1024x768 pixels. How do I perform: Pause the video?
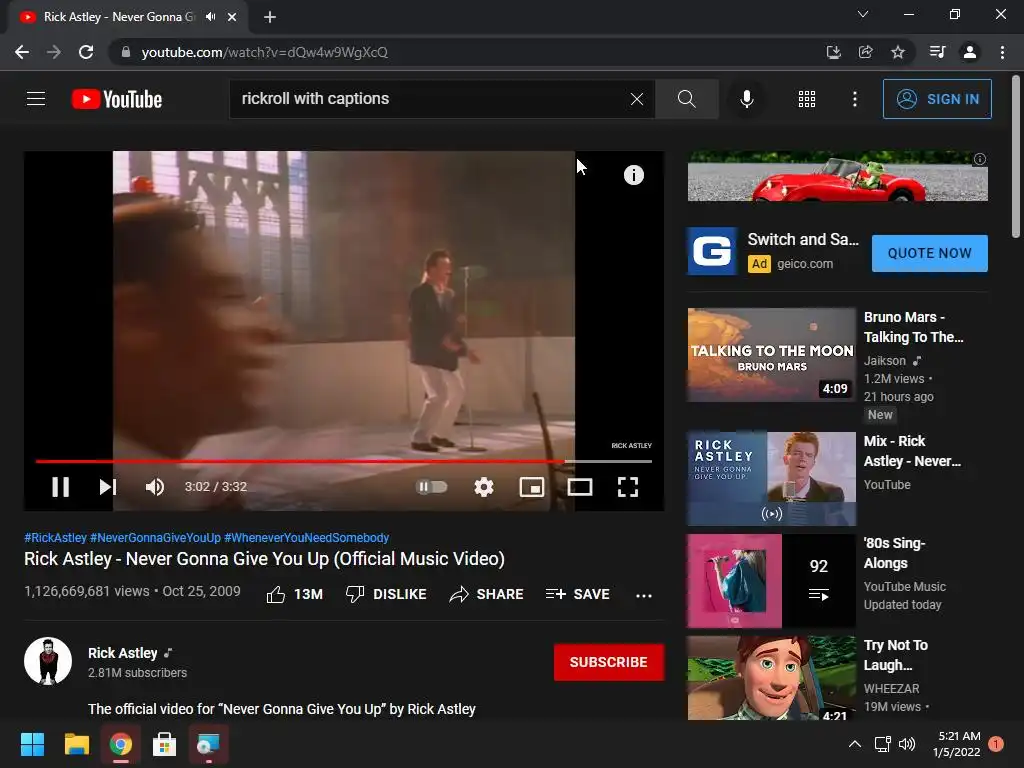[61, 487]
